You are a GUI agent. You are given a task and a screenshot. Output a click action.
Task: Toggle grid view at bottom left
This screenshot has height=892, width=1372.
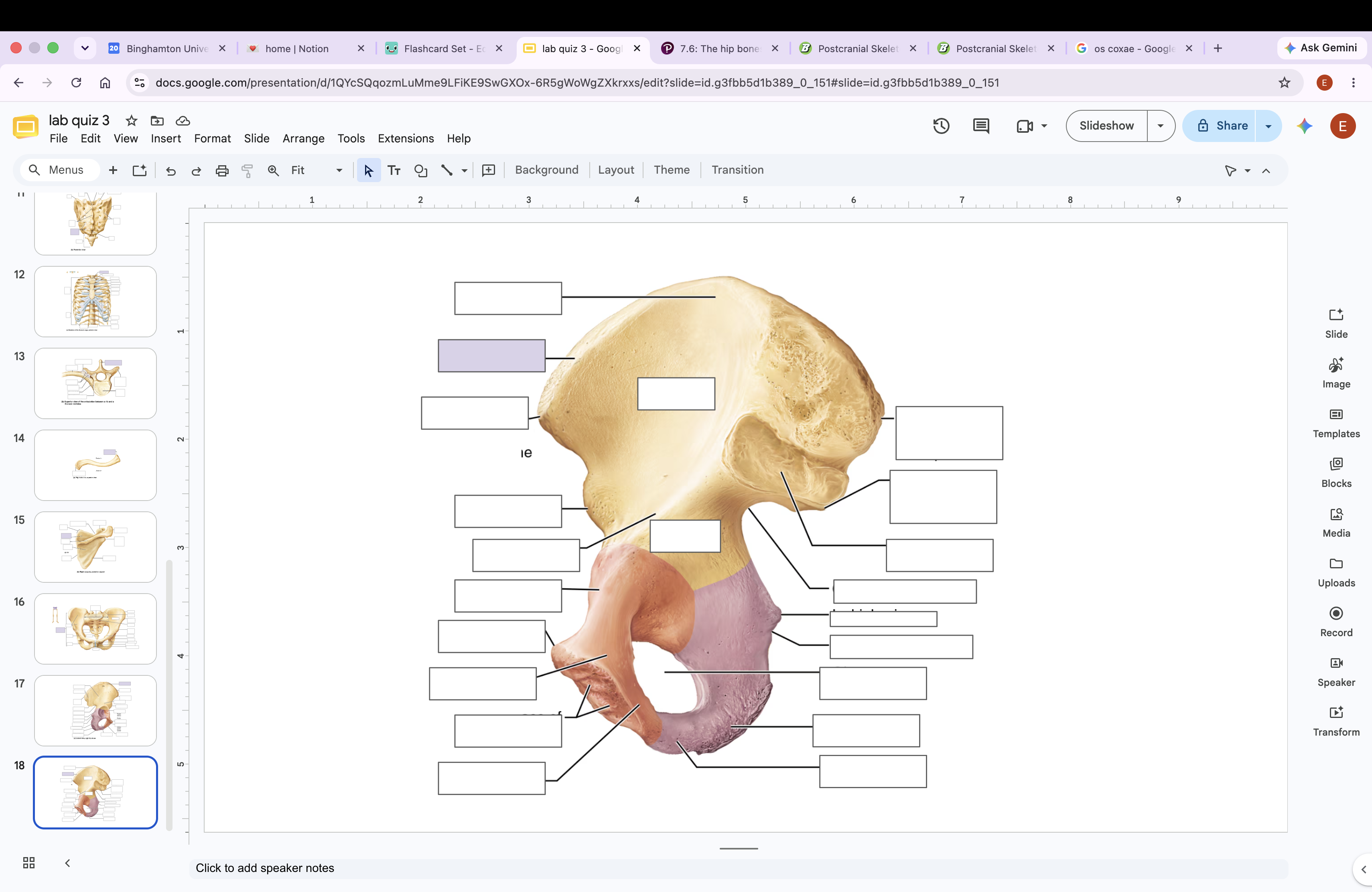coord(29,863)
